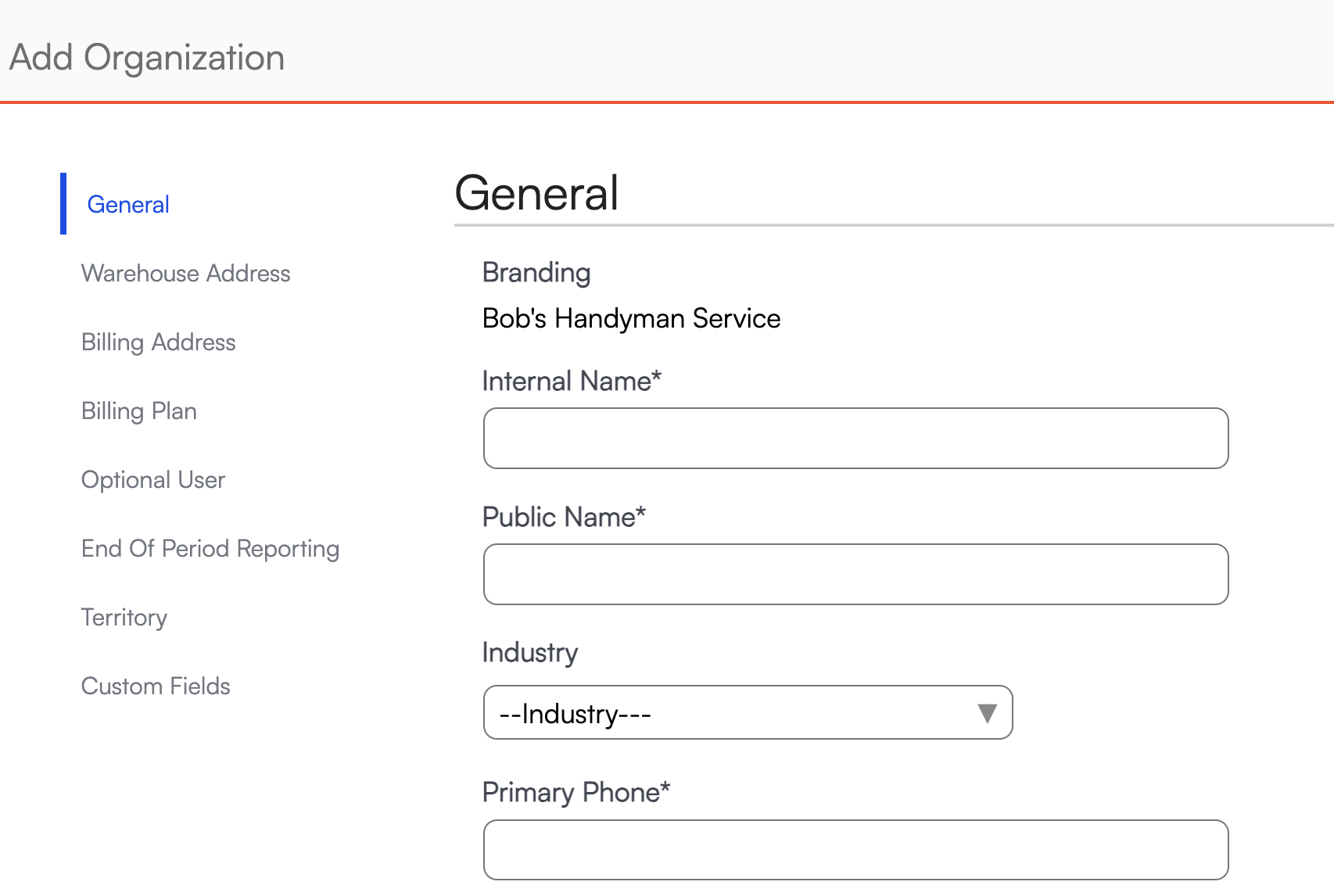The image size is (1334, 896).
Task: Click the Add Organization page title
Action: coord(147,57)
